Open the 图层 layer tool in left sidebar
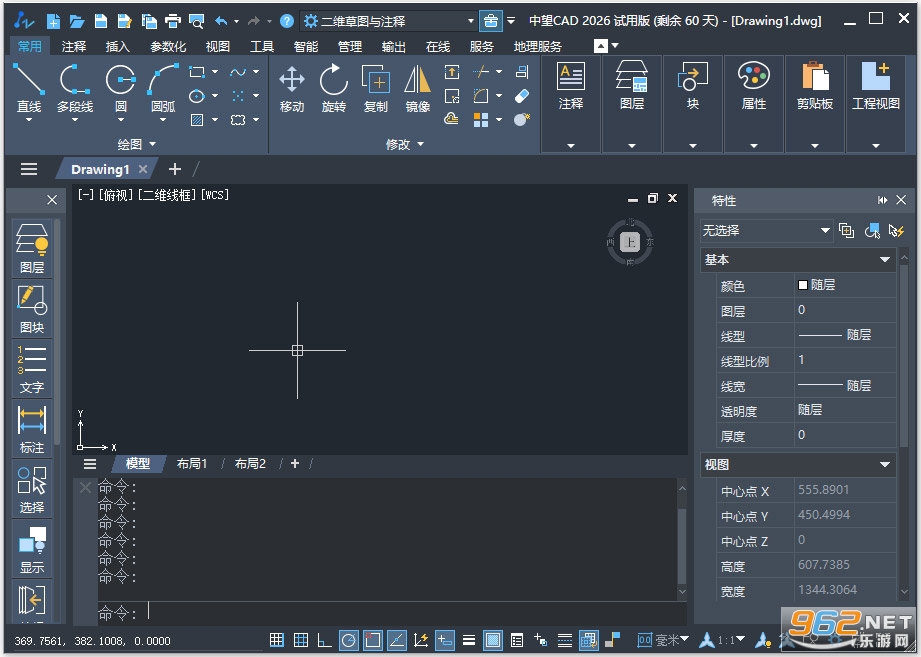The width and height of the screenshot is (921, 657). 32,249
